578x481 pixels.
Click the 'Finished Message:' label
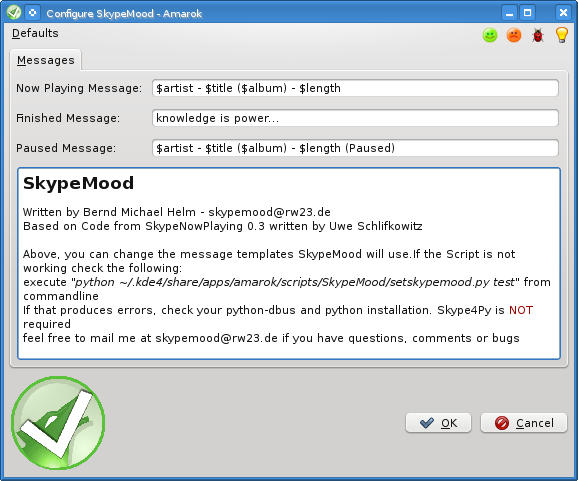(68, 118)
